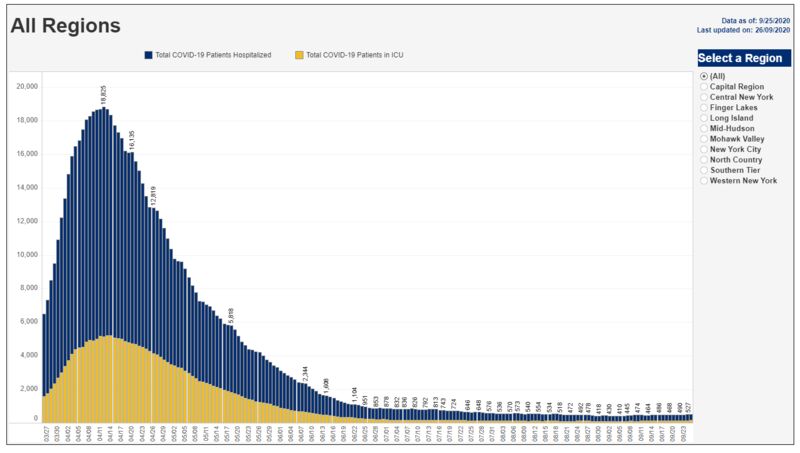Viewport: 800px width, 453px height.
Task: Click the yellow ICU legend swatch
Action: pyautogui.click(x=299, y=55)
